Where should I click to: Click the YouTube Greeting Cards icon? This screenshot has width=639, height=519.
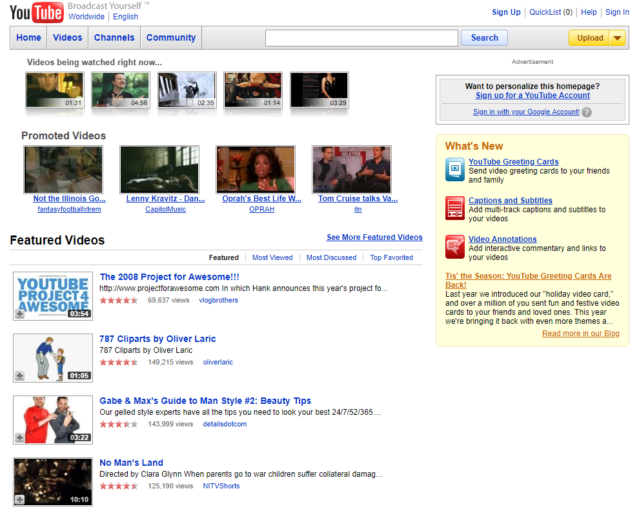tap(454, 168)
